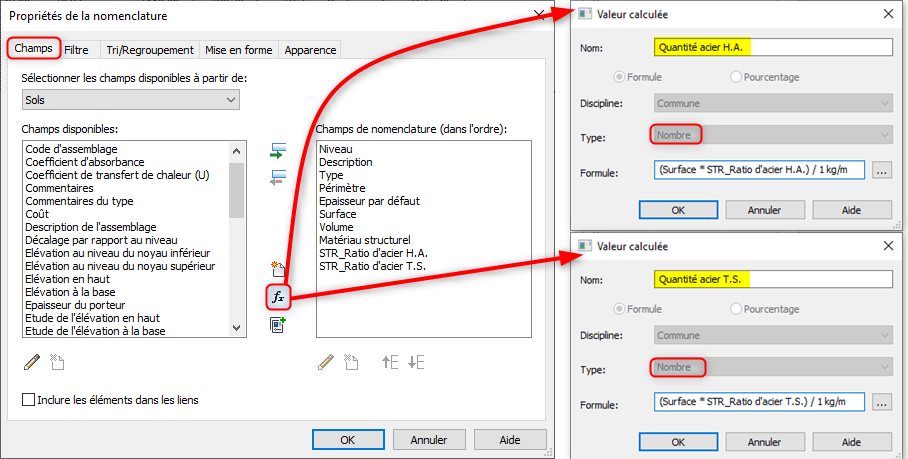The height and width of the screenshot is (459, 908).
Task: Click the pencil edit icon under available fields
Action: click(32, 362)
